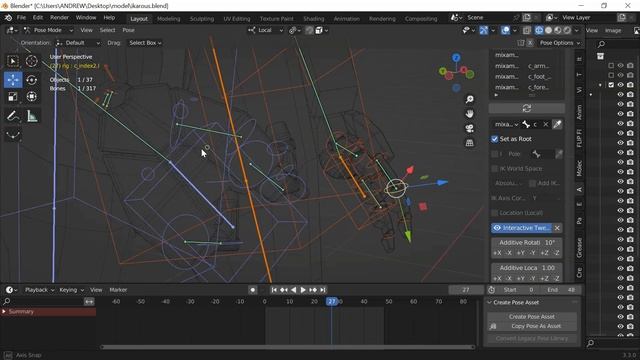640x360 pixels.
Task: Switch to Animation workspace tab
Action: (347, 19)
